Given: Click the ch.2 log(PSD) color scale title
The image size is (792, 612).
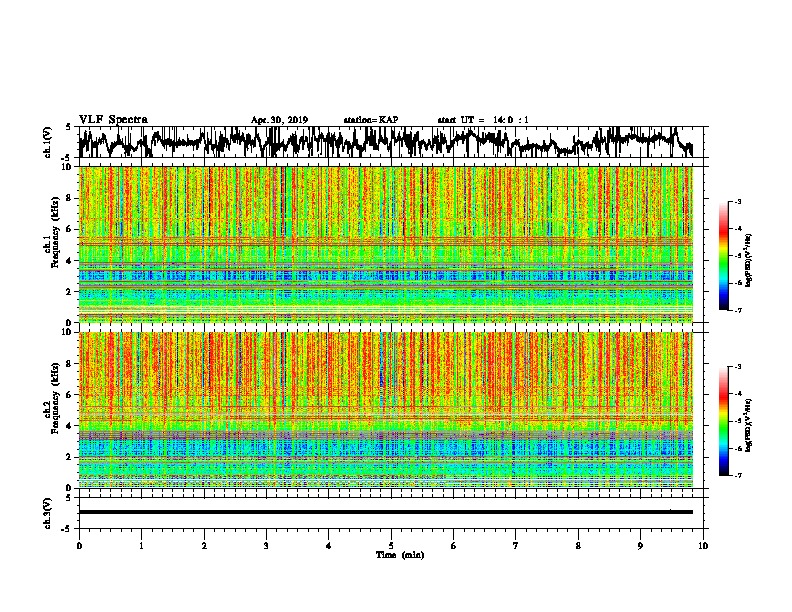Looking at the screenshot, I should (749, 426).
